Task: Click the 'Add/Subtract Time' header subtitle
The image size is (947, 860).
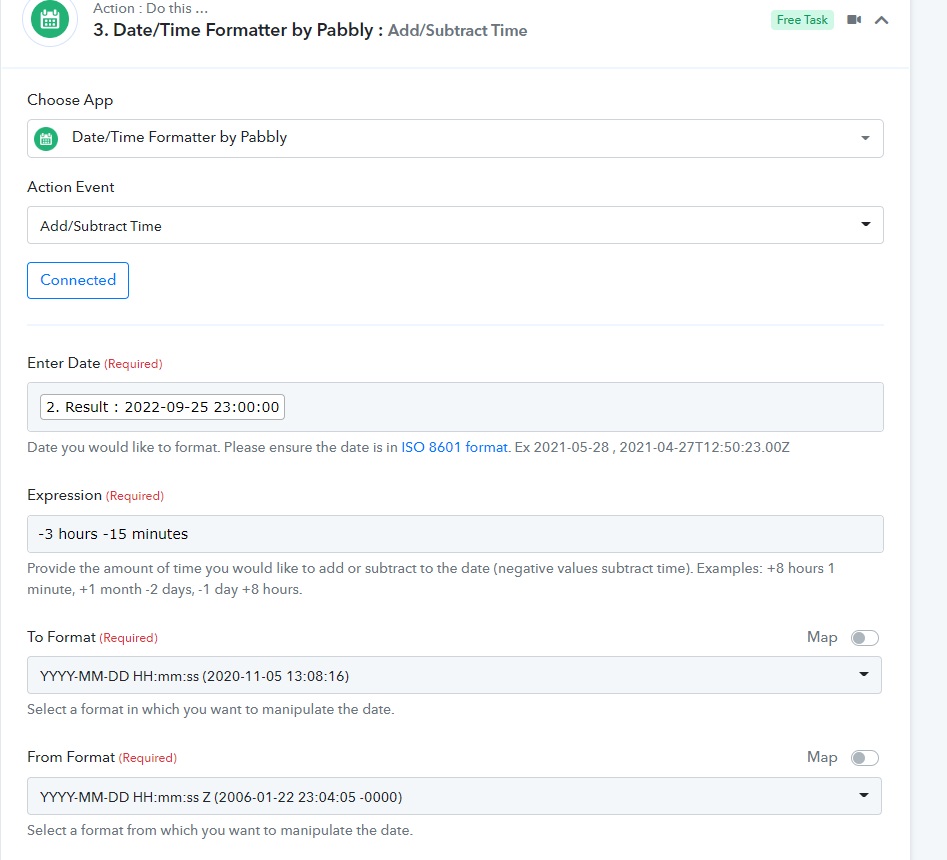Action: click(457, 31)
